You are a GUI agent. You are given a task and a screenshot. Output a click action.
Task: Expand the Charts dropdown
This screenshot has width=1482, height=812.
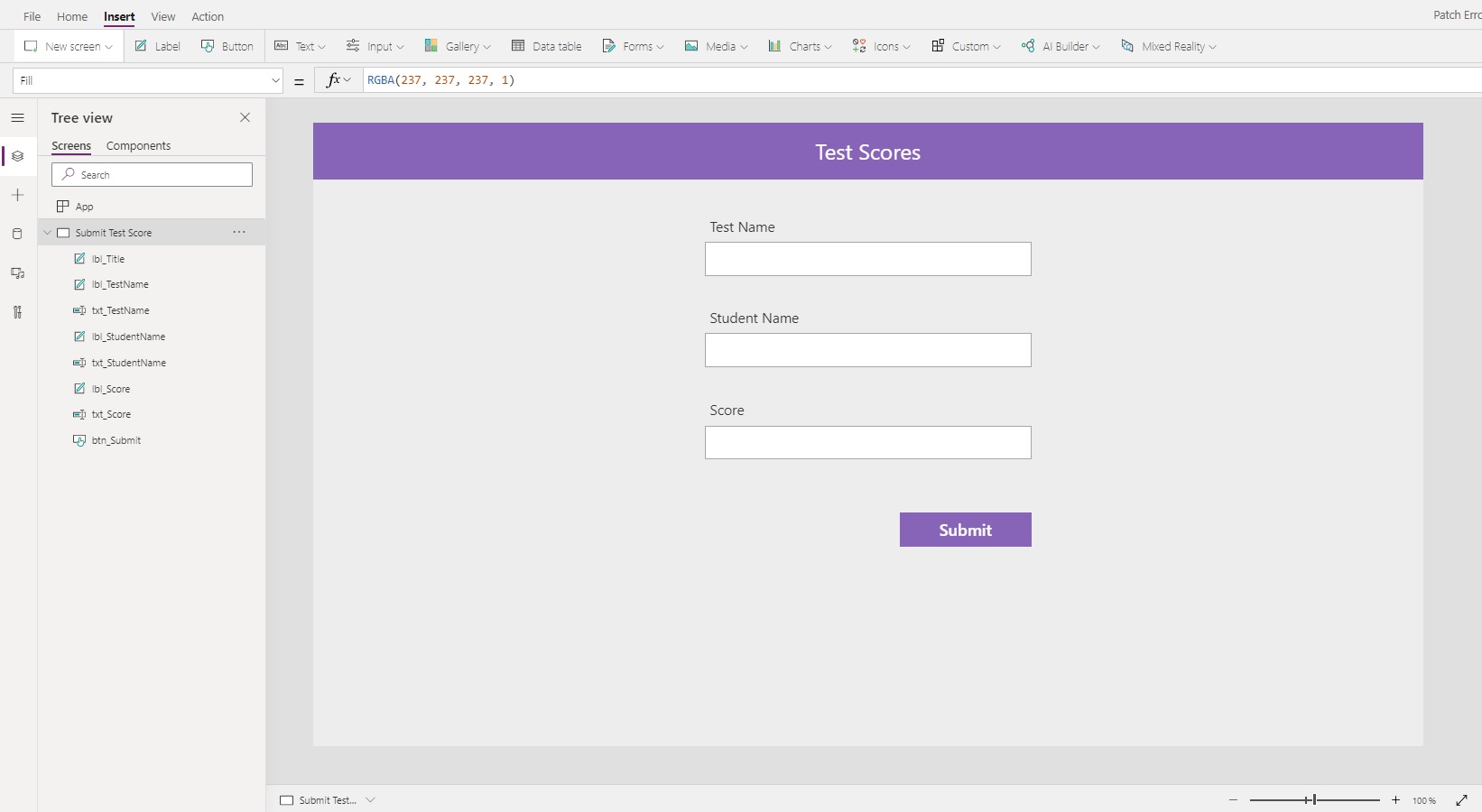pos(798,46)
